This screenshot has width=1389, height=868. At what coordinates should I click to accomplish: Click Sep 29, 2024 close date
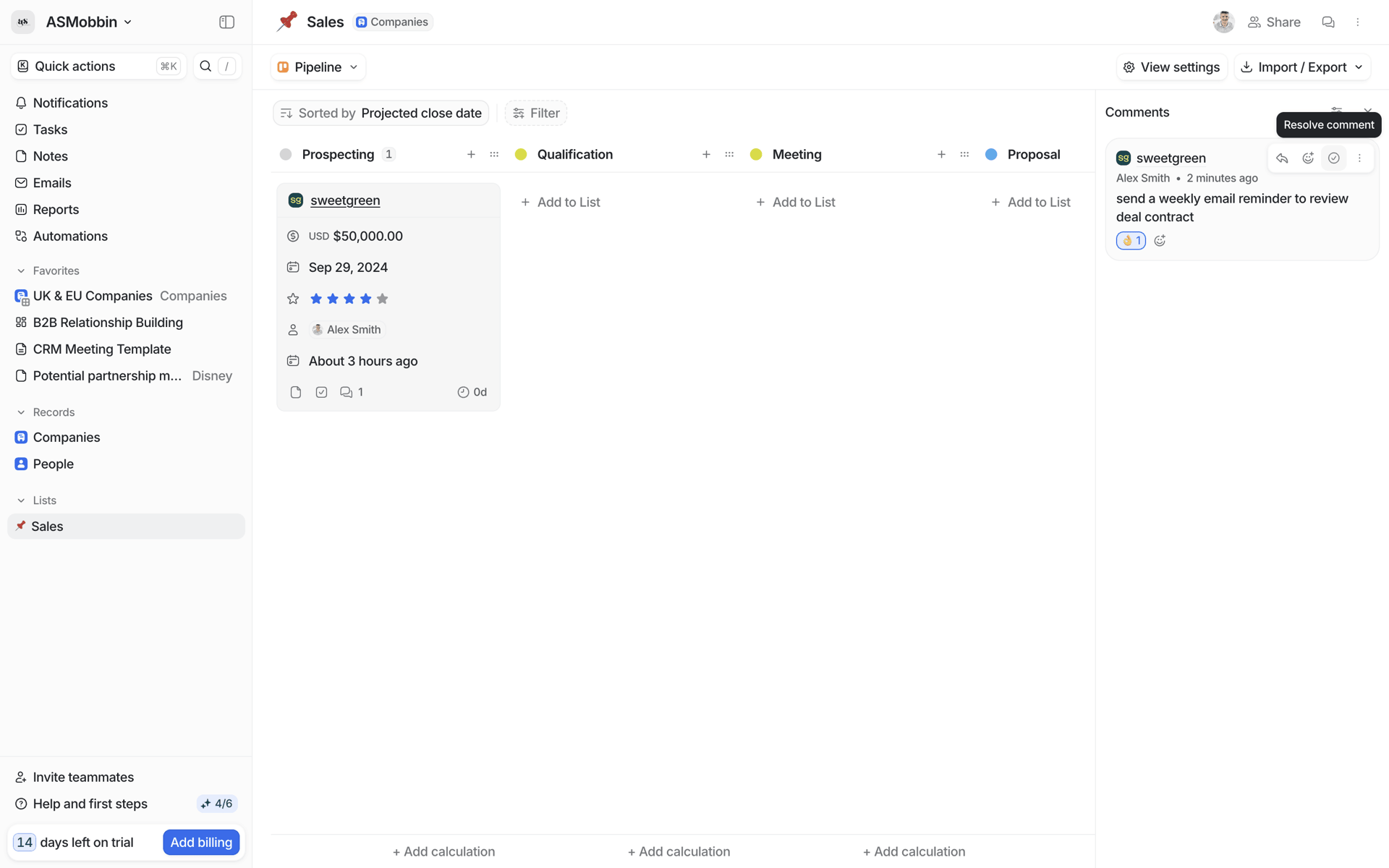[348, 268]
